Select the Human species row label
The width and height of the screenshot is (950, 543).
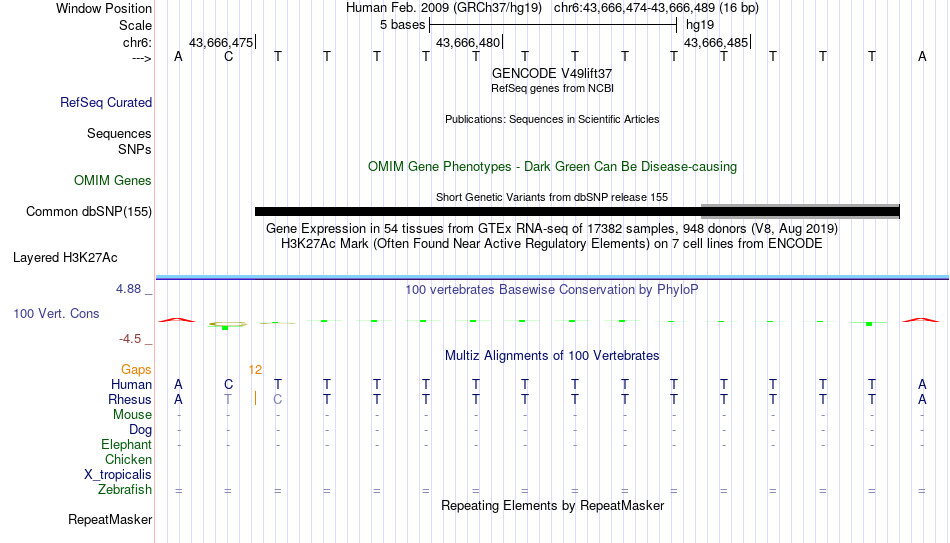tap(131, 384)
